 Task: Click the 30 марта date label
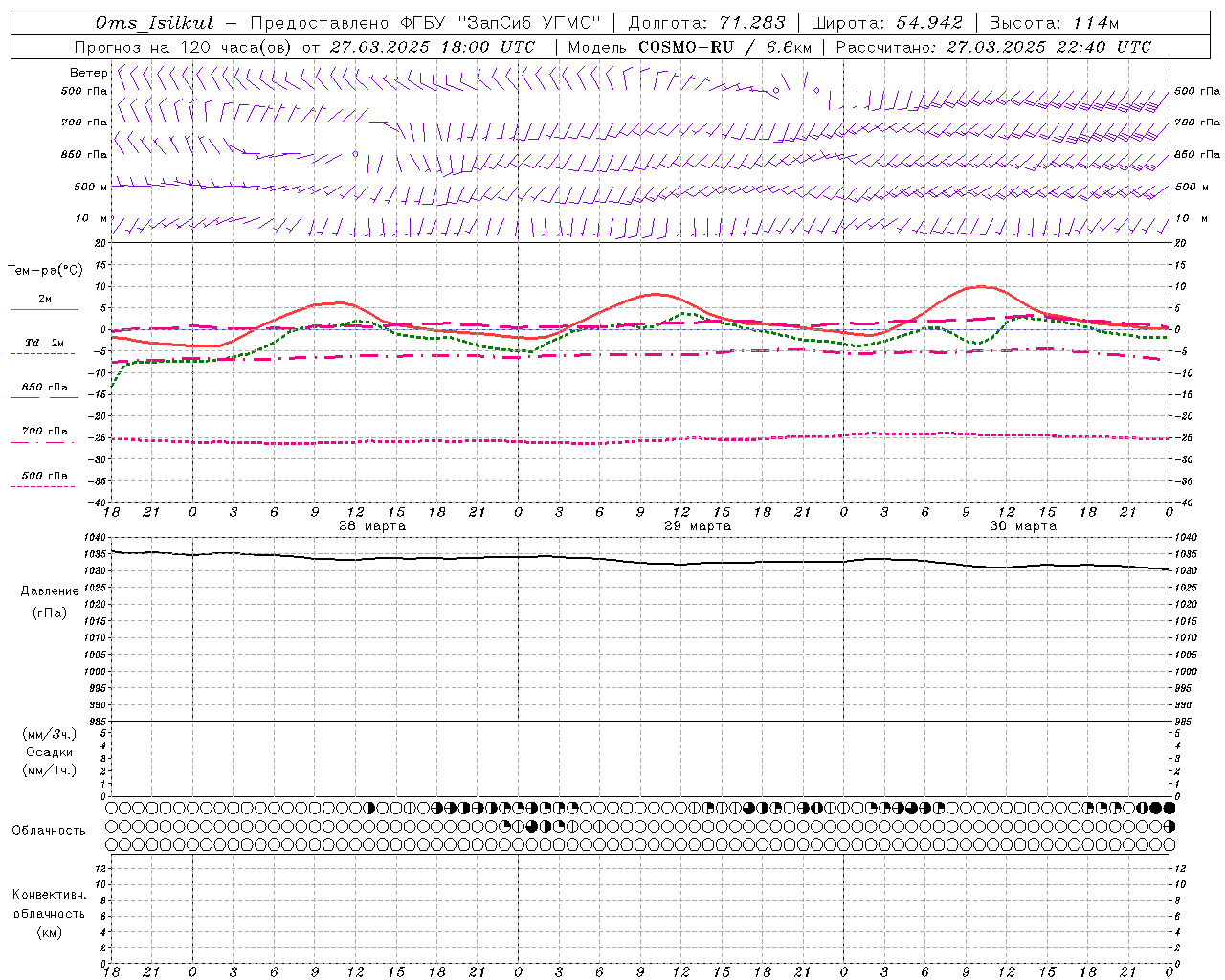(1023, 526)
